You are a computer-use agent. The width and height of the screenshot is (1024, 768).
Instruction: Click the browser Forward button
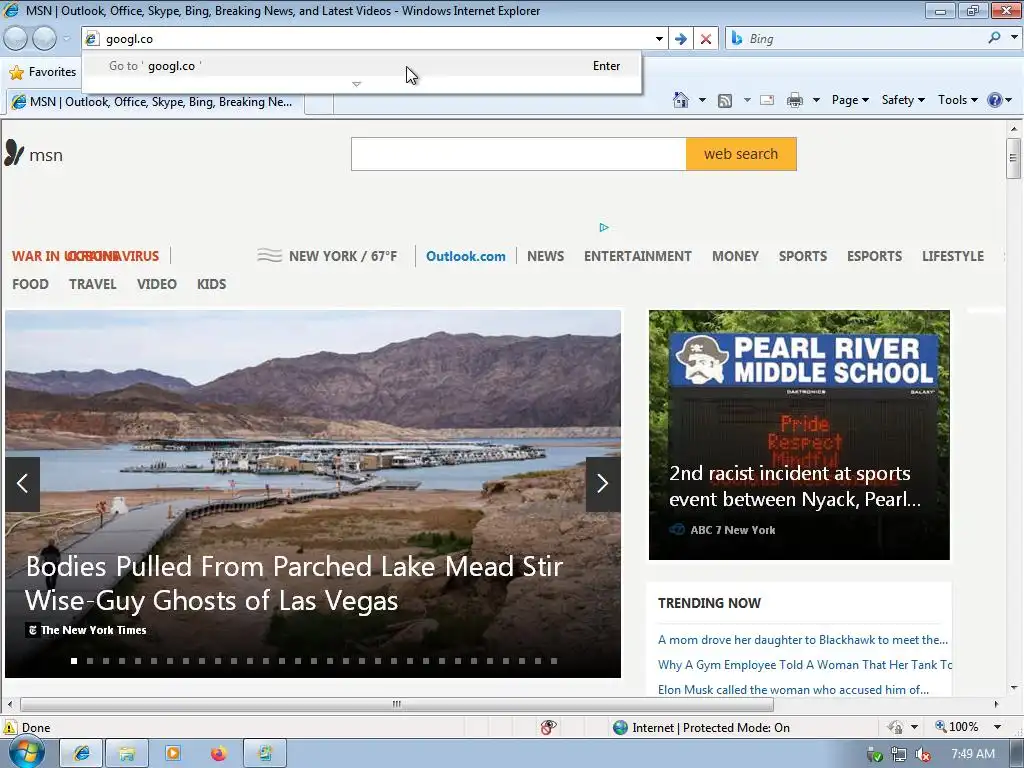click(x=44, y=39)
